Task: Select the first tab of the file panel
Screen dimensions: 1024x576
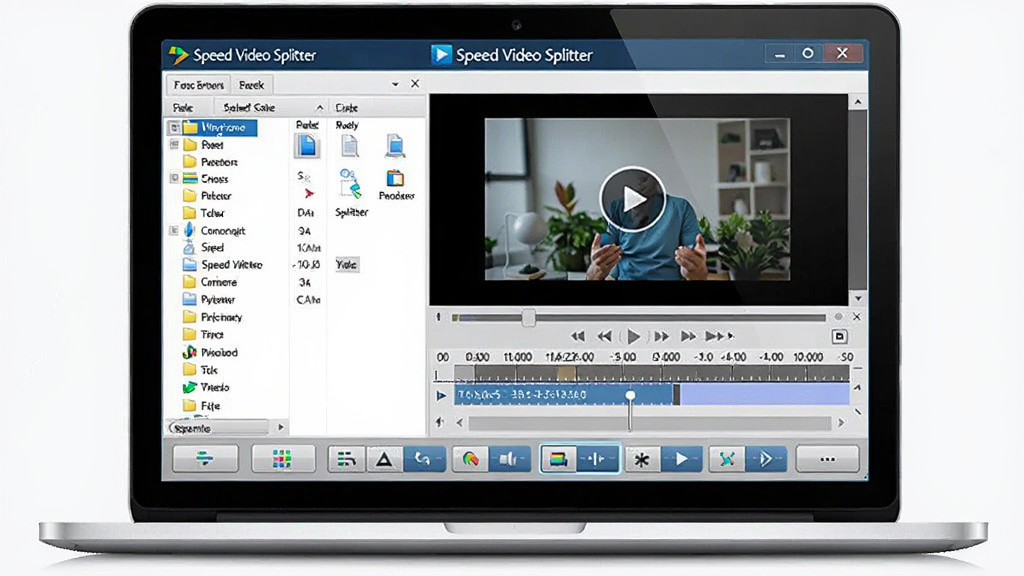Action: (x=199, y=85)
